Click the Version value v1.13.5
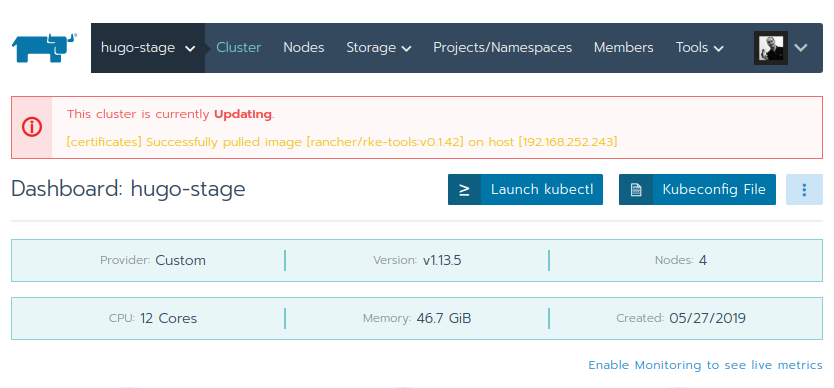The height and width of the screenshot is (388, 834). coord(442,260)
